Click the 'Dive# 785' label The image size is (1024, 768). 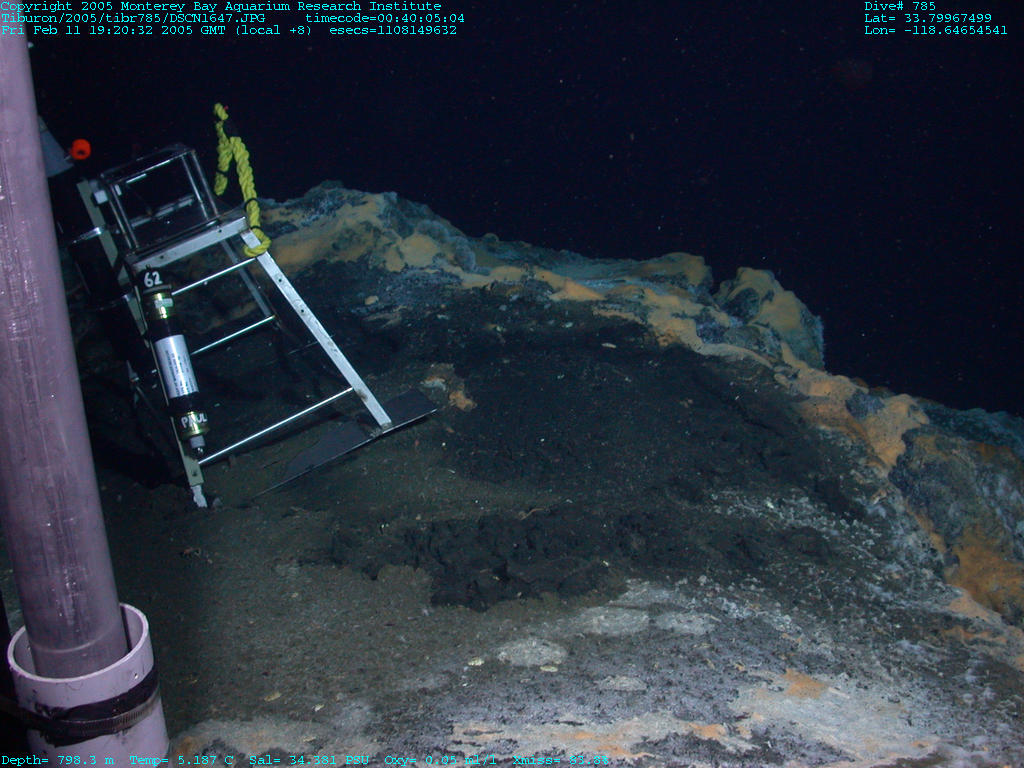coord(900,6)
